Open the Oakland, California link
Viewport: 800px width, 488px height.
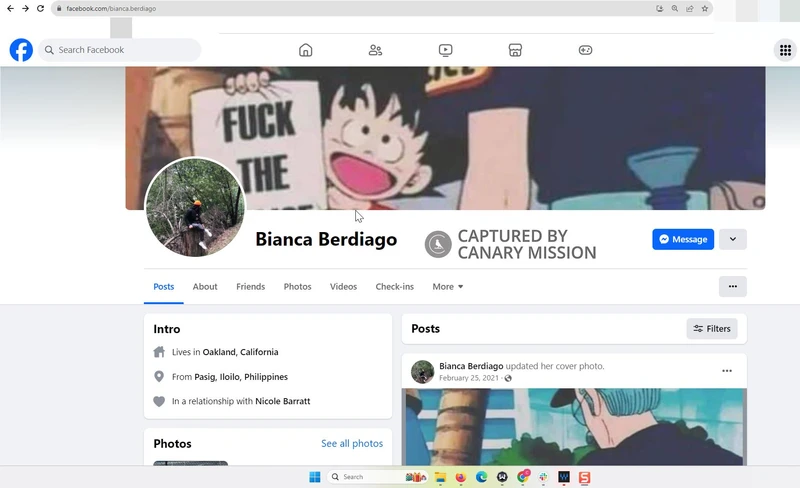pyautogui.click(x=240, y=352)
